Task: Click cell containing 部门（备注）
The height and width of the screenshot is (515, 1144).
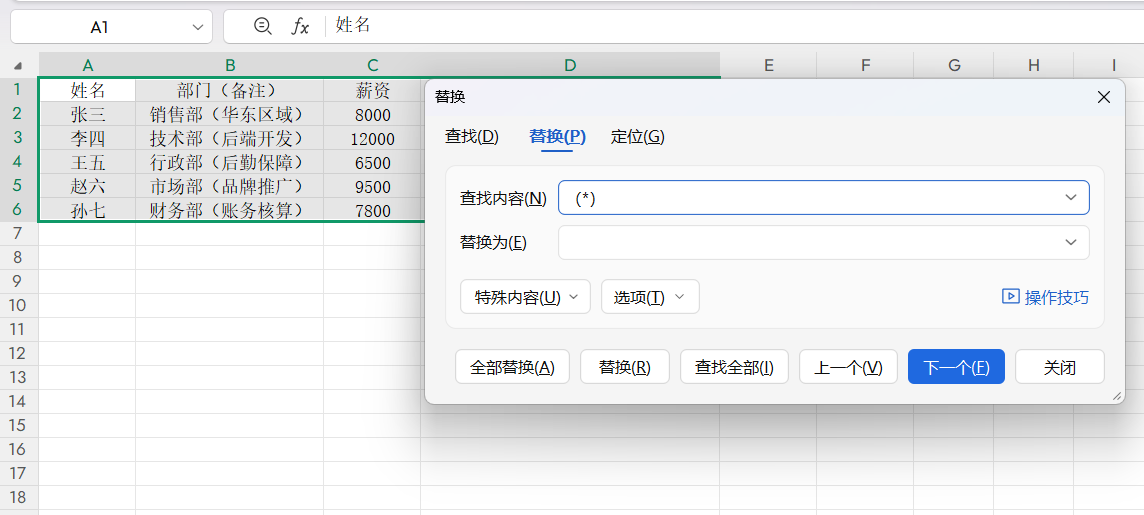Action: [x=230, y=90]
